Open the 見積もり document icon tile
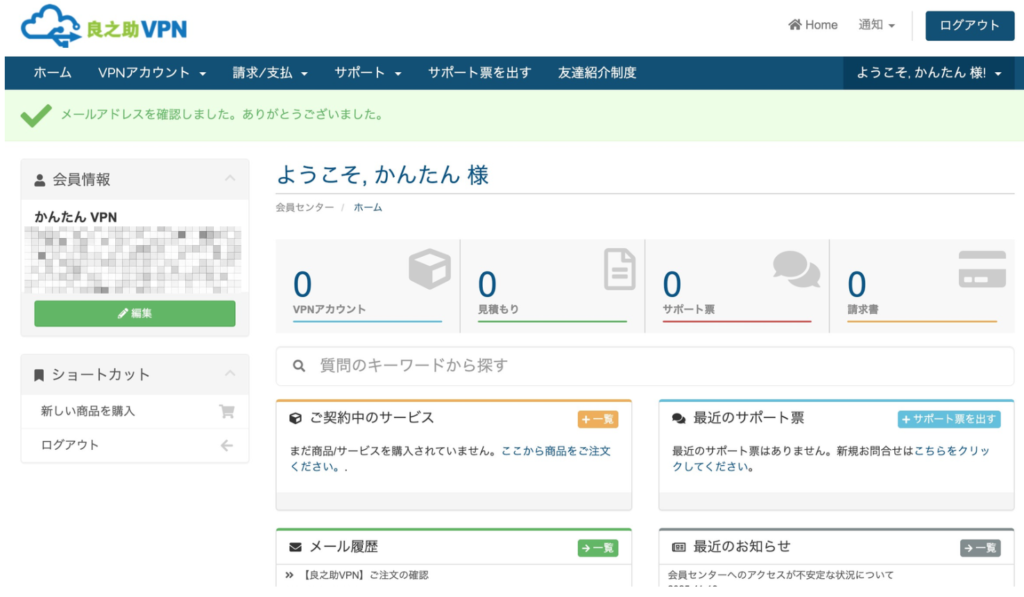This screenshot has width=1024, height=597. point(552,285)
